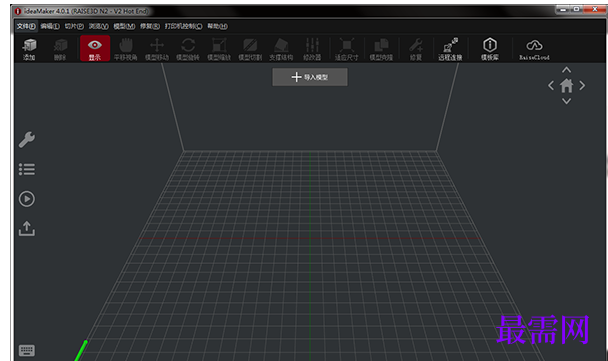Screen dimensions: 608x361
Task: Click the wrench icon in left sidebar
Action: coord(27,140)
